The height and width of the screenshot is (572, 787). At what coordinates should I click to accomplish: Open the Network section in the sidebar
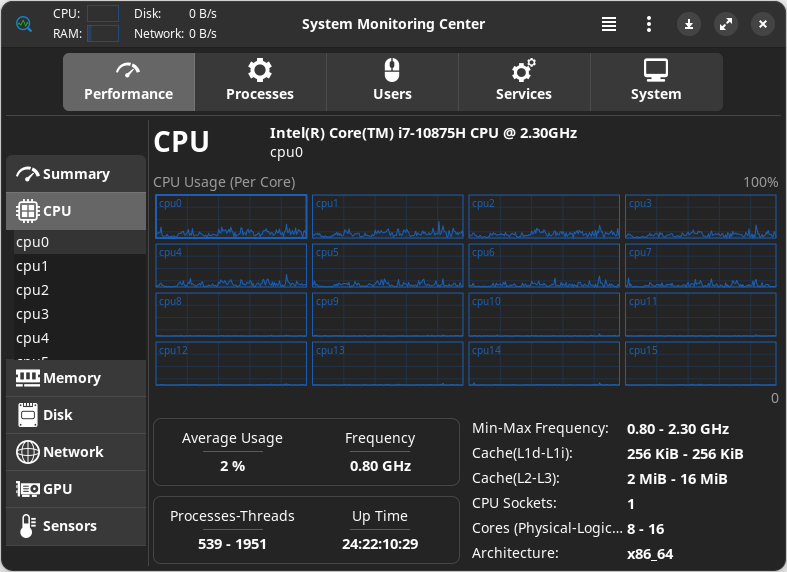click(76, 452)
